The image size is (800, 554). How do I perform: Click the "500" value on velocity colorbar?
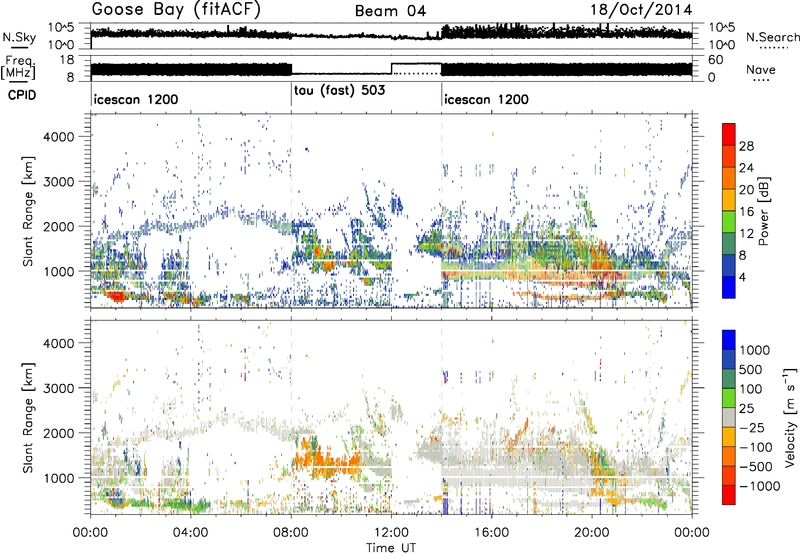(x=750, y=370)
